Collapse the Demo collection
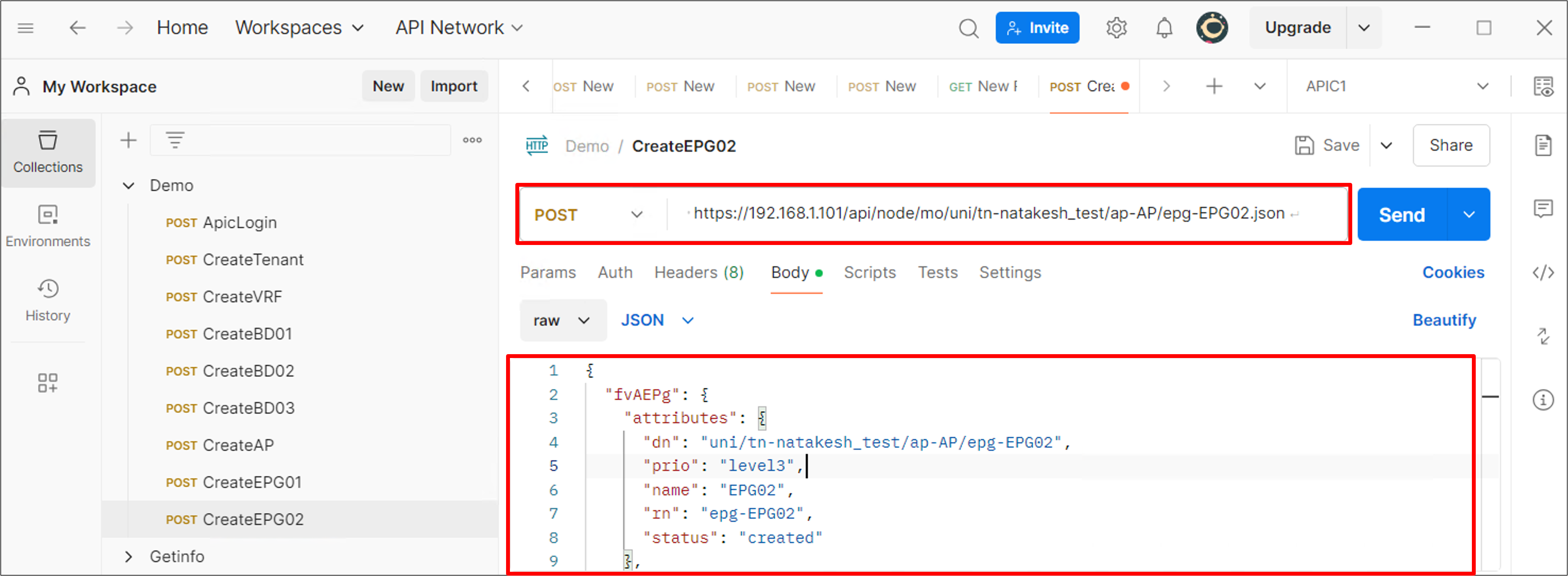The width and height of the screenshot is (1568, 576). pos(129,186)
